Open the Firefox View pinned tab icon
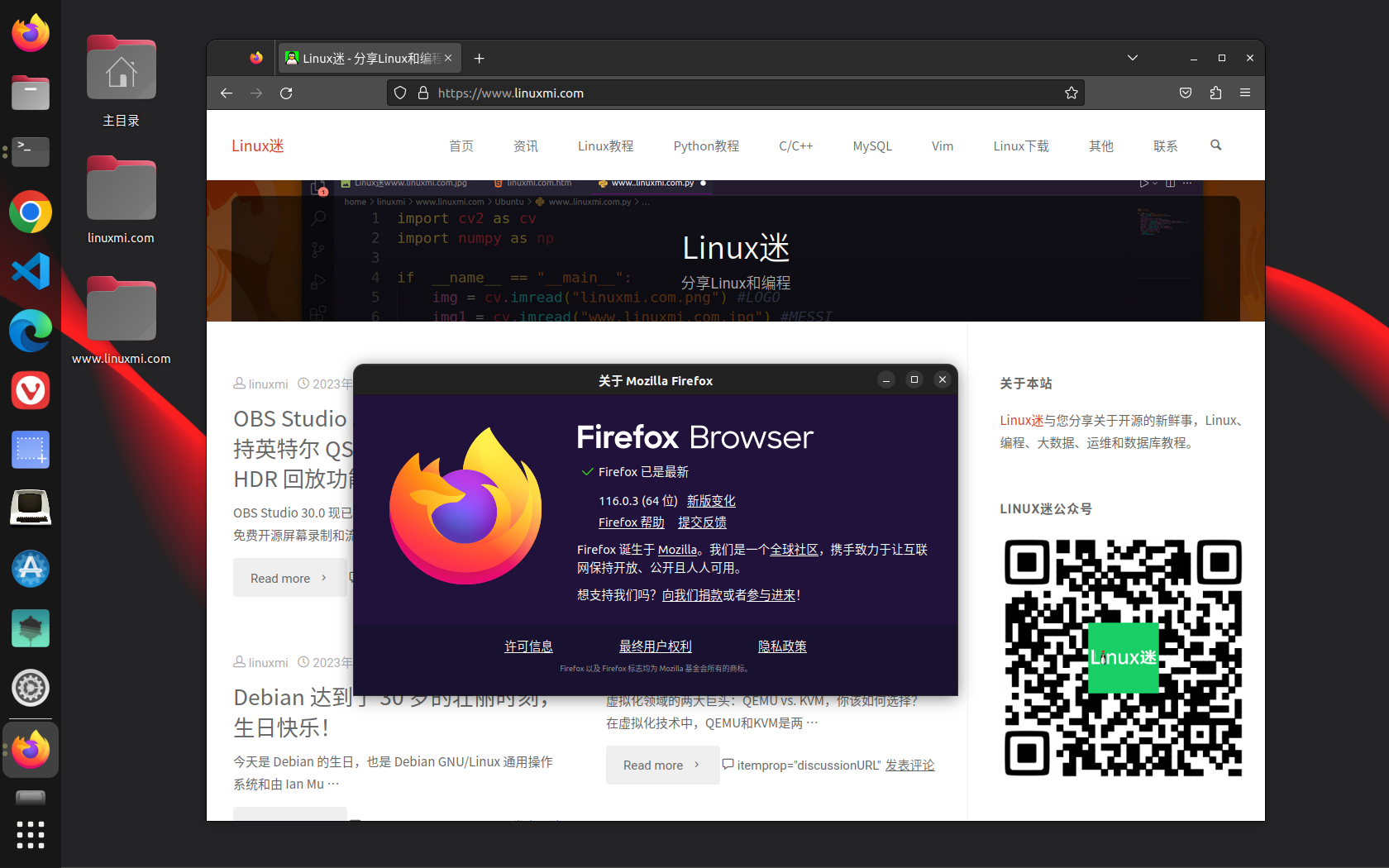Image resolution: width=1389 pixels, height=868 pixels. click(256, 58)
